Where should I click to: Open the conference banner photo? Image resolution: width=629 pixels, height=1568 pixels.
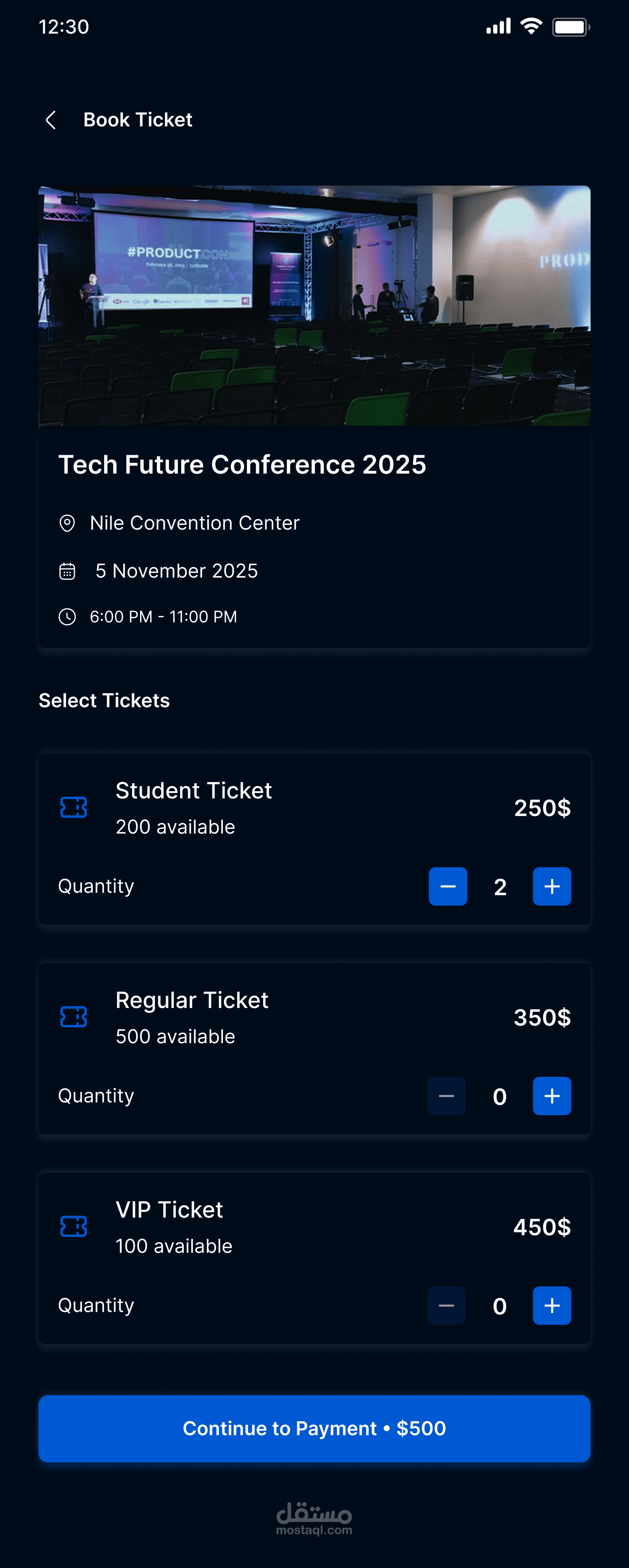coord(314,305)
